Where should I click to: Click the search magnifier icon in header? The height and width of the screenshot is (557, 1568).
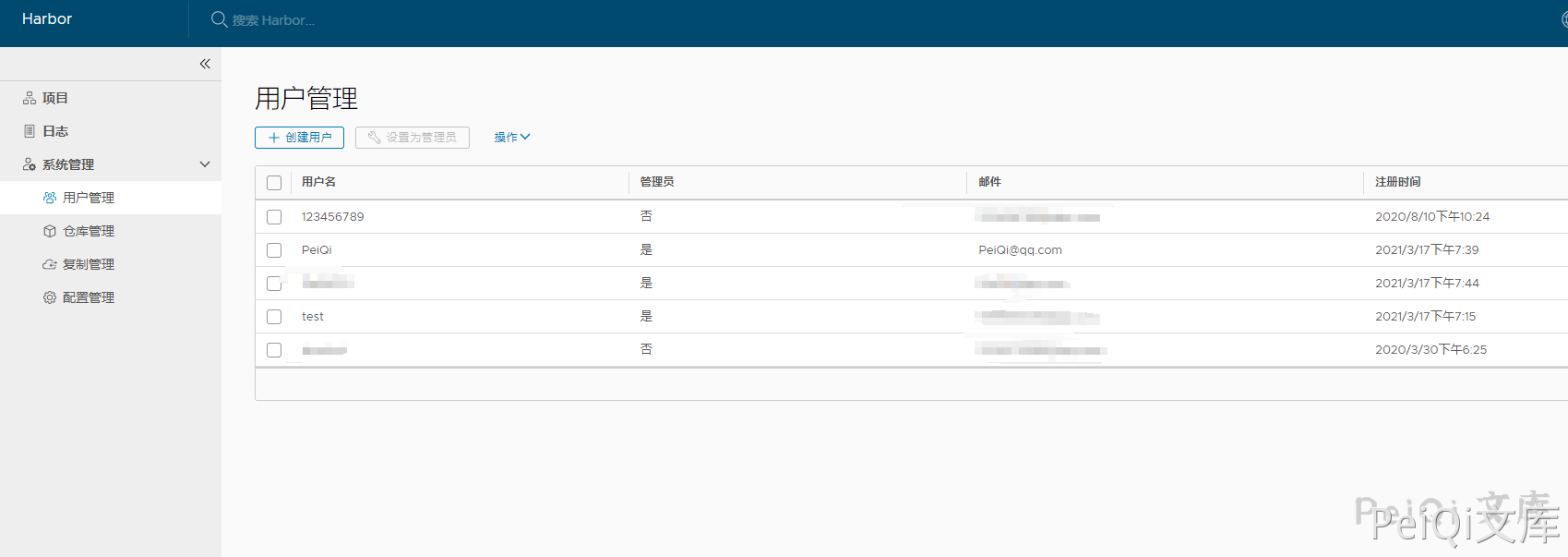point(219,19)
